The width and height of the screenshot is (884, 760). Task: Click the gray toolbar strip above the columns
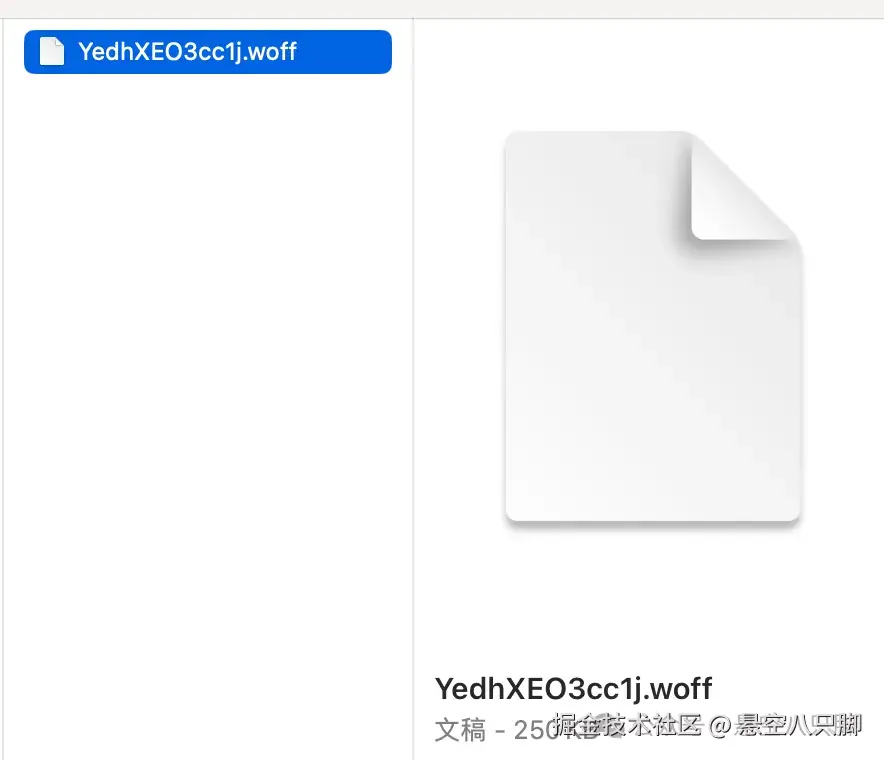442,8
